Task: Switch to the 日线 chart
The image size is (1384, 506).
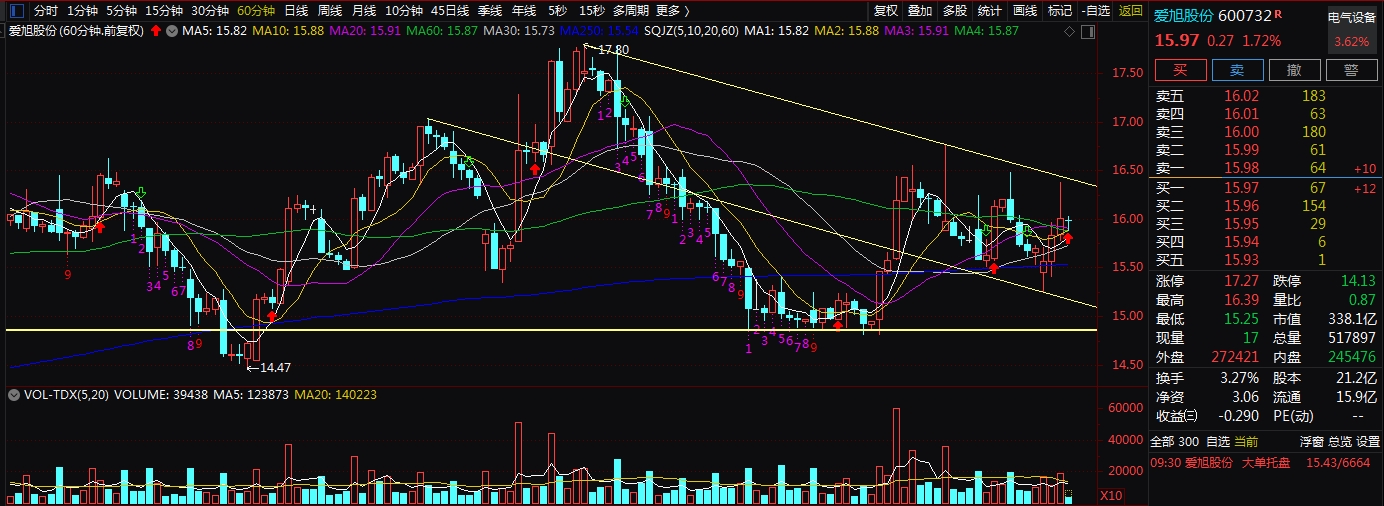Action: click(x=296, y=10)
